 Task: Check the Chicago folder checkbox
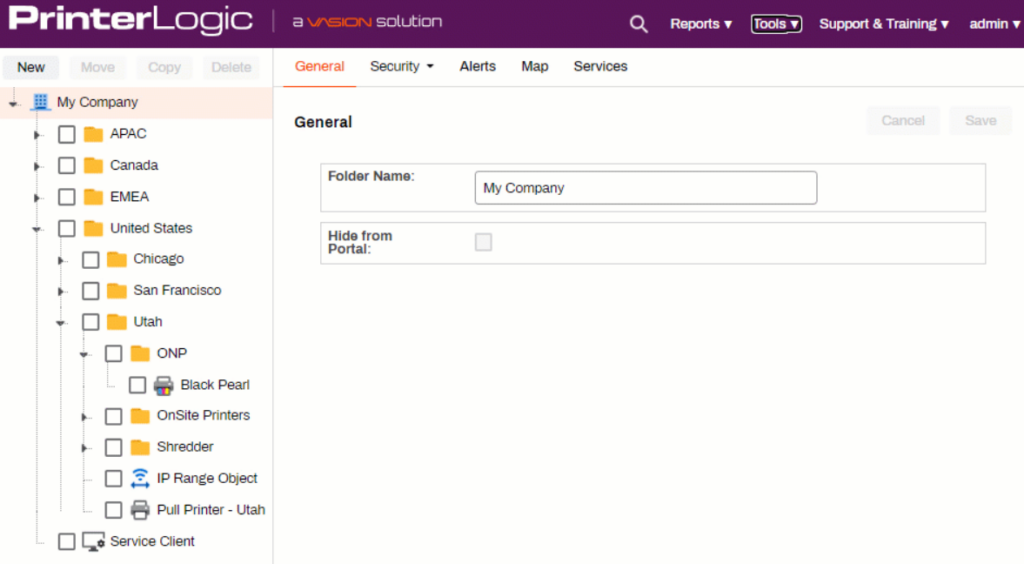91,260
